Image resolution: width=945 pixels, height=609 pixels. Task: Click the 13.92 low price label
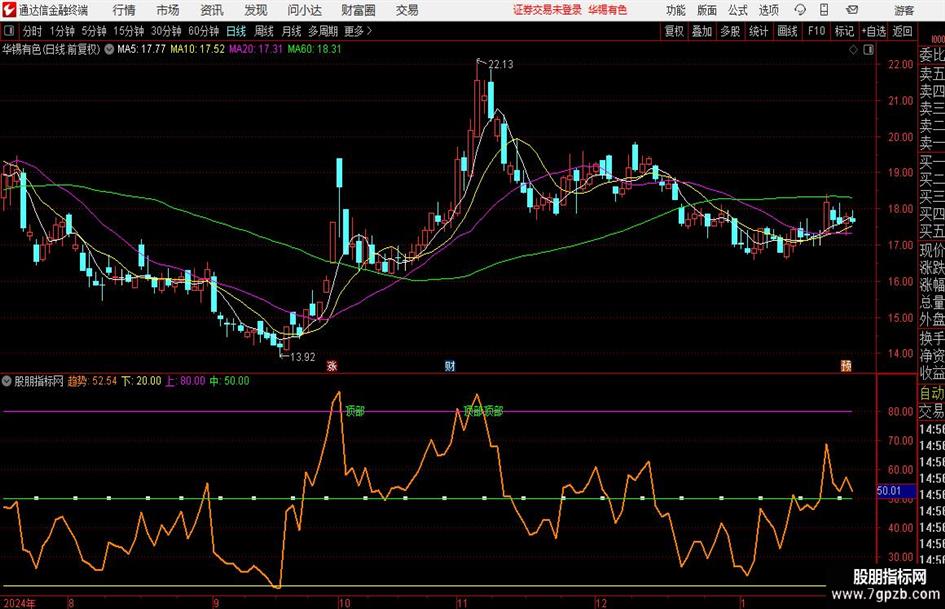(303, 356)
